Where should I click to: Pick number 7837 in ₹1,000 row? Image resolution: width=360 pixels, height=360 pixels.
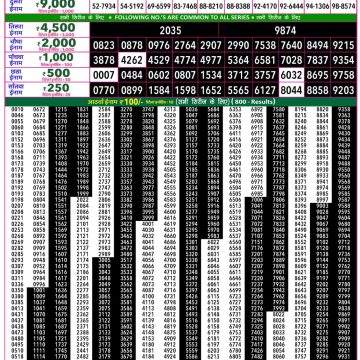[x=318, y=60]
